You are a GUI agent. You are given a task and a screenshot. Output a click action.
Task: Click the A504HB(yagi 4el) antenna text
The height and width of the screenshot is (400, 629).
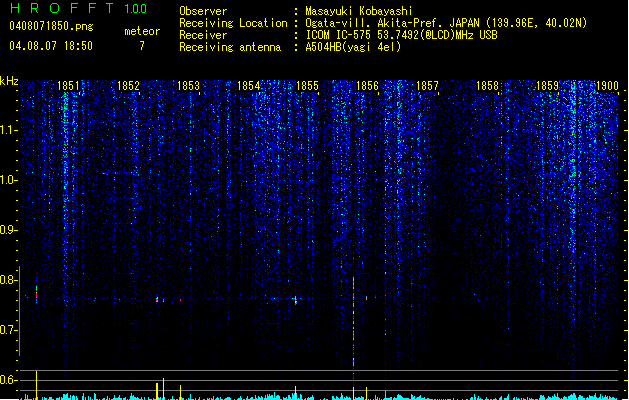[x=353, y=47]
